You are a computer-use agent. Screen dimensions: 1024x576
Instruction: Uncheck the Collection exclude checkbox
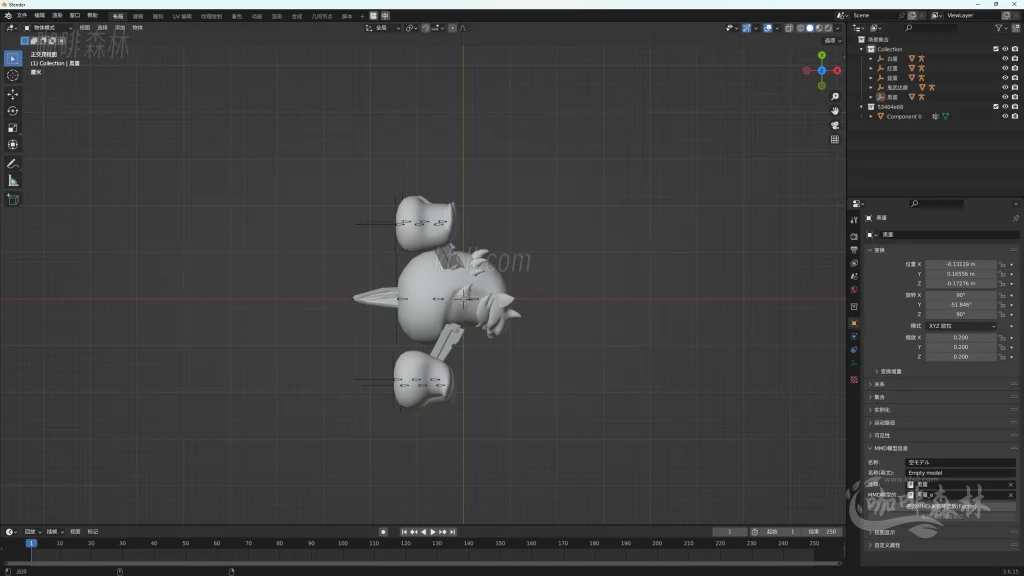click(x=995, y=49)
